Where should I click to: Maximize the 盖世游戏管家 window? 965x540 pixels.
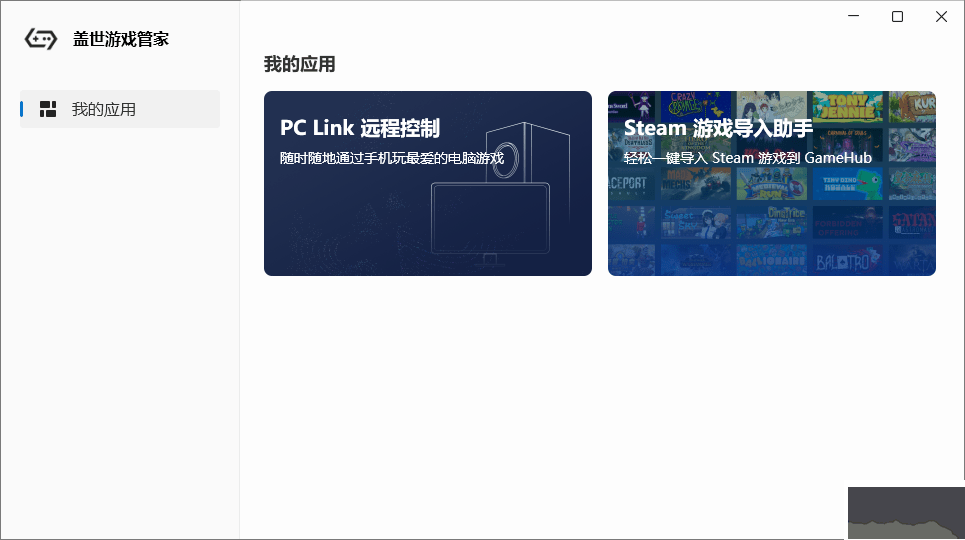pyautogui.click(x=897, y=17)
